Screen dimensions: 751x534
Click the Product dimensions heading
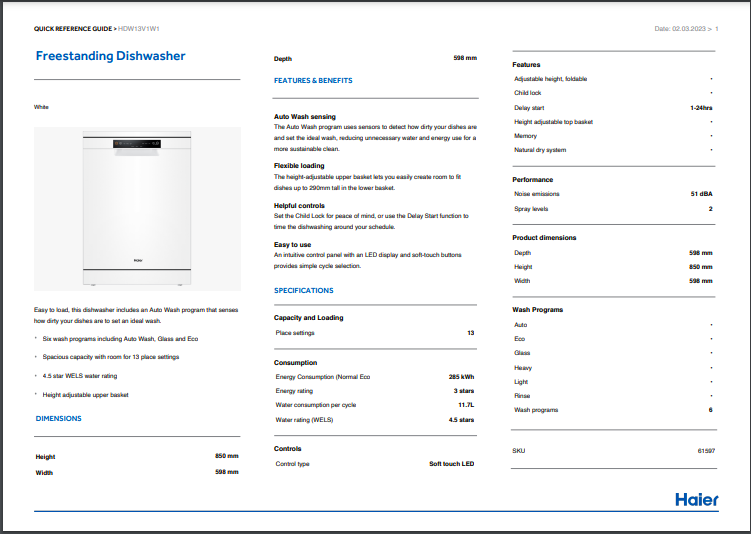tap(544, 238)
